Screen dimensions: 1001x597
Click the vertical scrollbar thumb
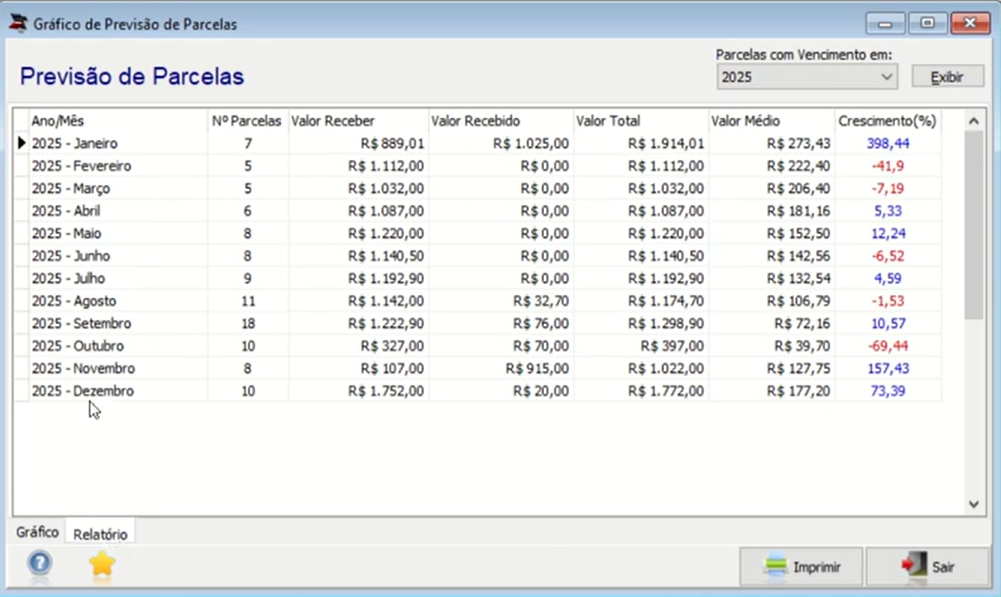(x=974, y=225)
